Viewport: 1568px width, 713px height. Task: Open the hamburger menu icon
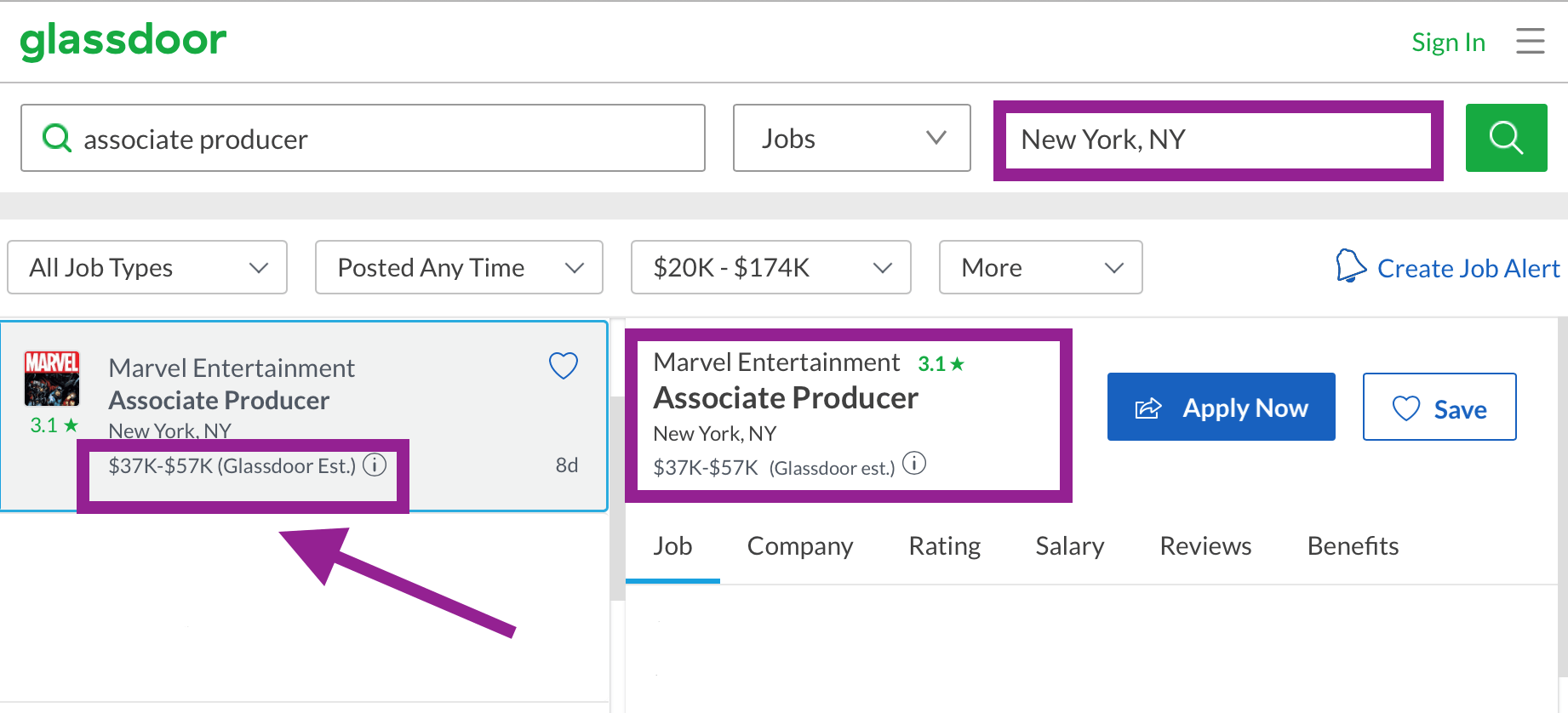click(x=1530, y=41)
